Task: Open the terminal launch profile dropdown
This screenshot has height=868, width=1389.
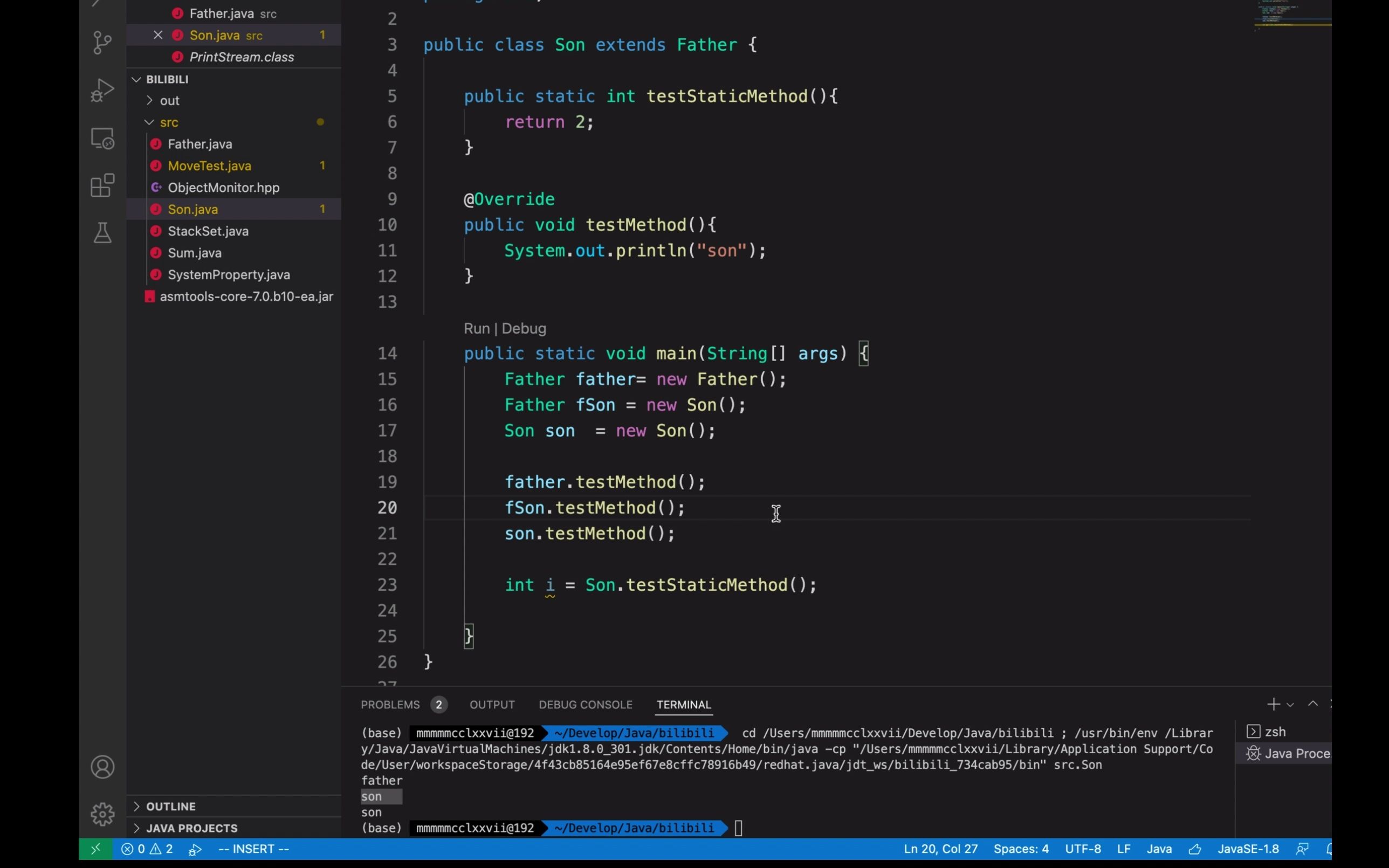Action: tap(1290, 705)
